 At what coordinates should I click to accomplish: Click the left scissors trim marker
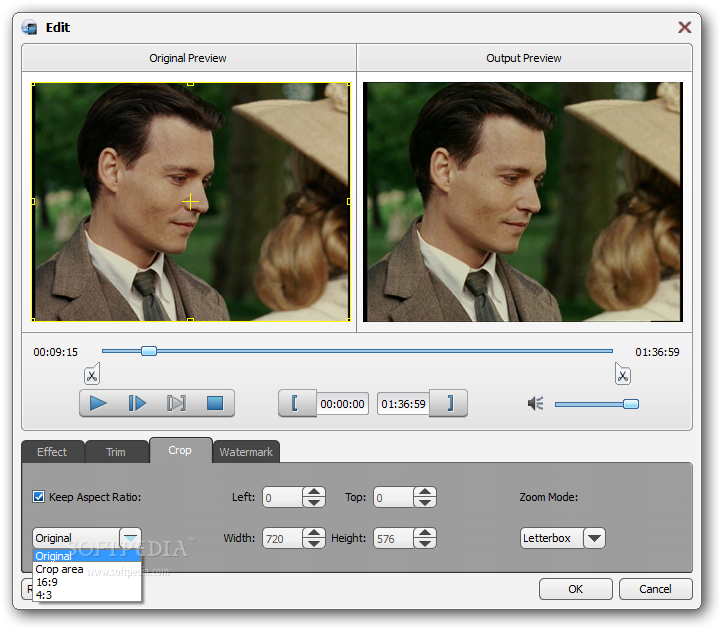tap(92, 374)
